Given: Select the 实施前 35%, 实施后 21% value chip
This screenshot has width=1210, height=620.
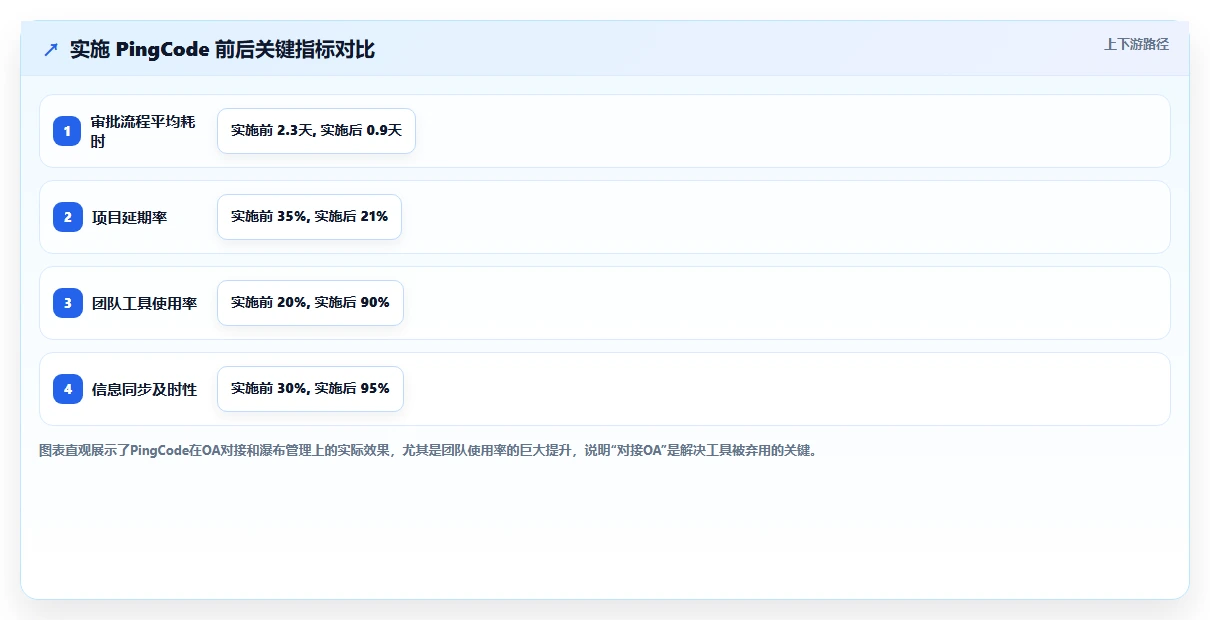Looking at the screenshot, I should (309, 217).
